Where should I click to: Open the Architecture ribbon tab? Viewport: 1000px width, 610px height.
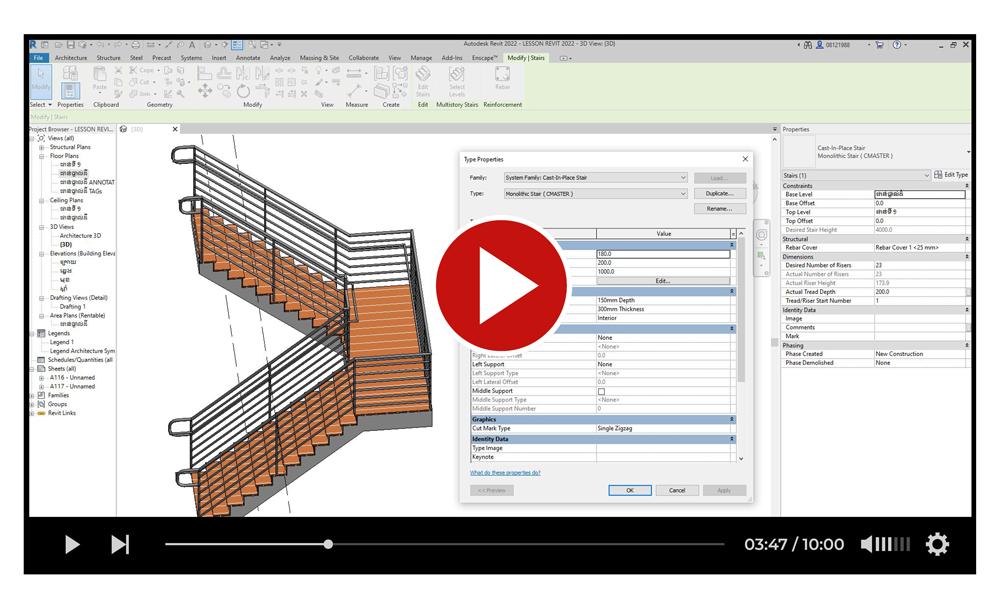(71, 58)
